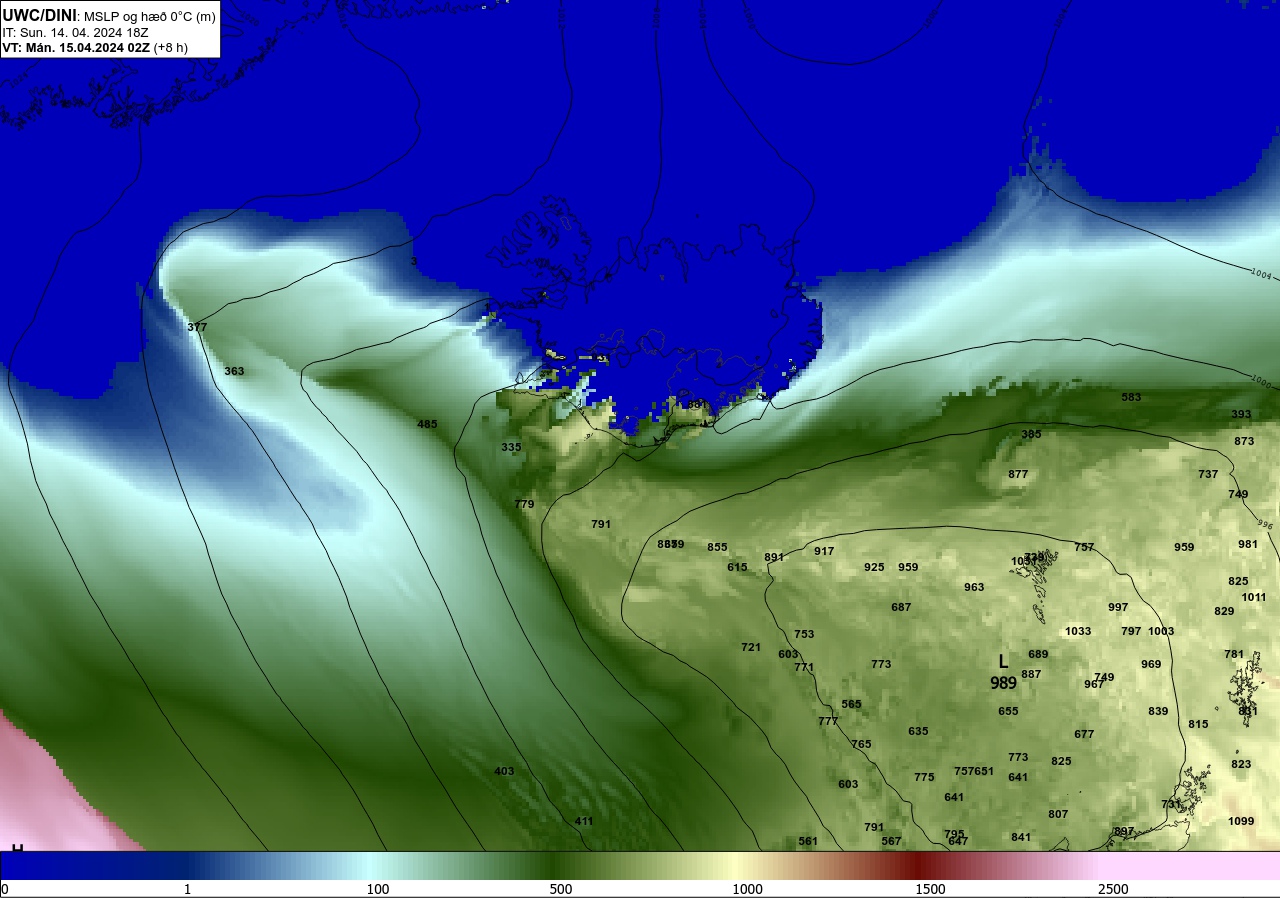The width and height of the screenshot is (1280, 898).
Task: Click the 777 height value
Action: pyautogui.click(x=828, y=721)
